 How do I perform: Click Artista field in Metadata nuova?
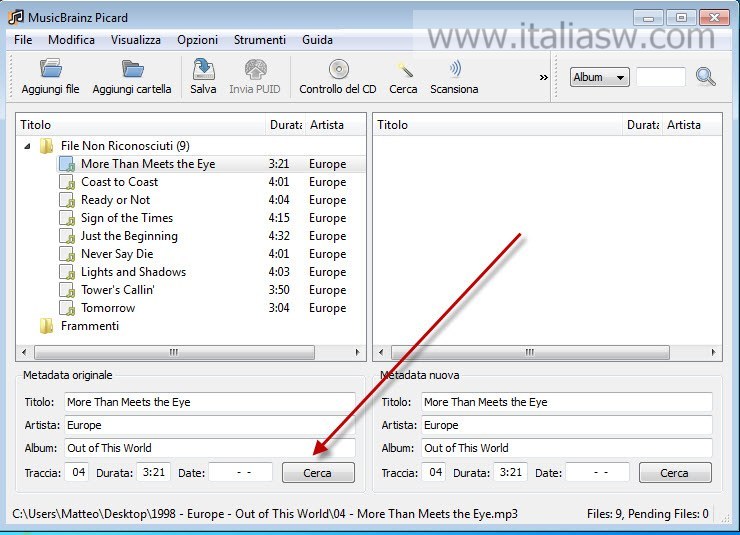566,425
